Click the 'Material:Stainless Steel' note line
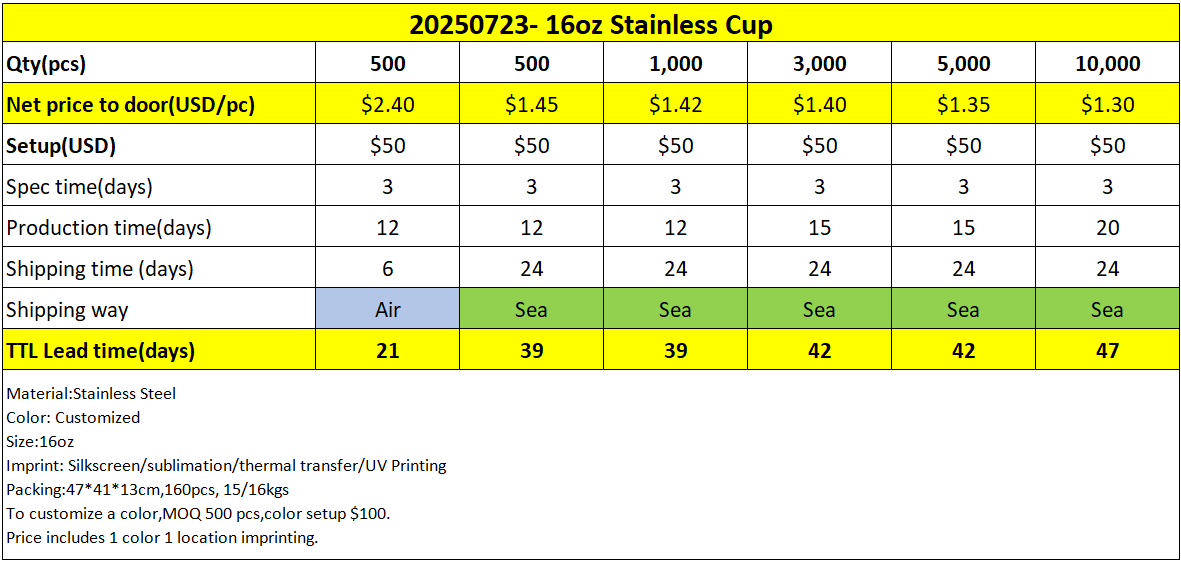Viewport: 1181px width, 561px height. pyautogui.click(x=91, y=394)
